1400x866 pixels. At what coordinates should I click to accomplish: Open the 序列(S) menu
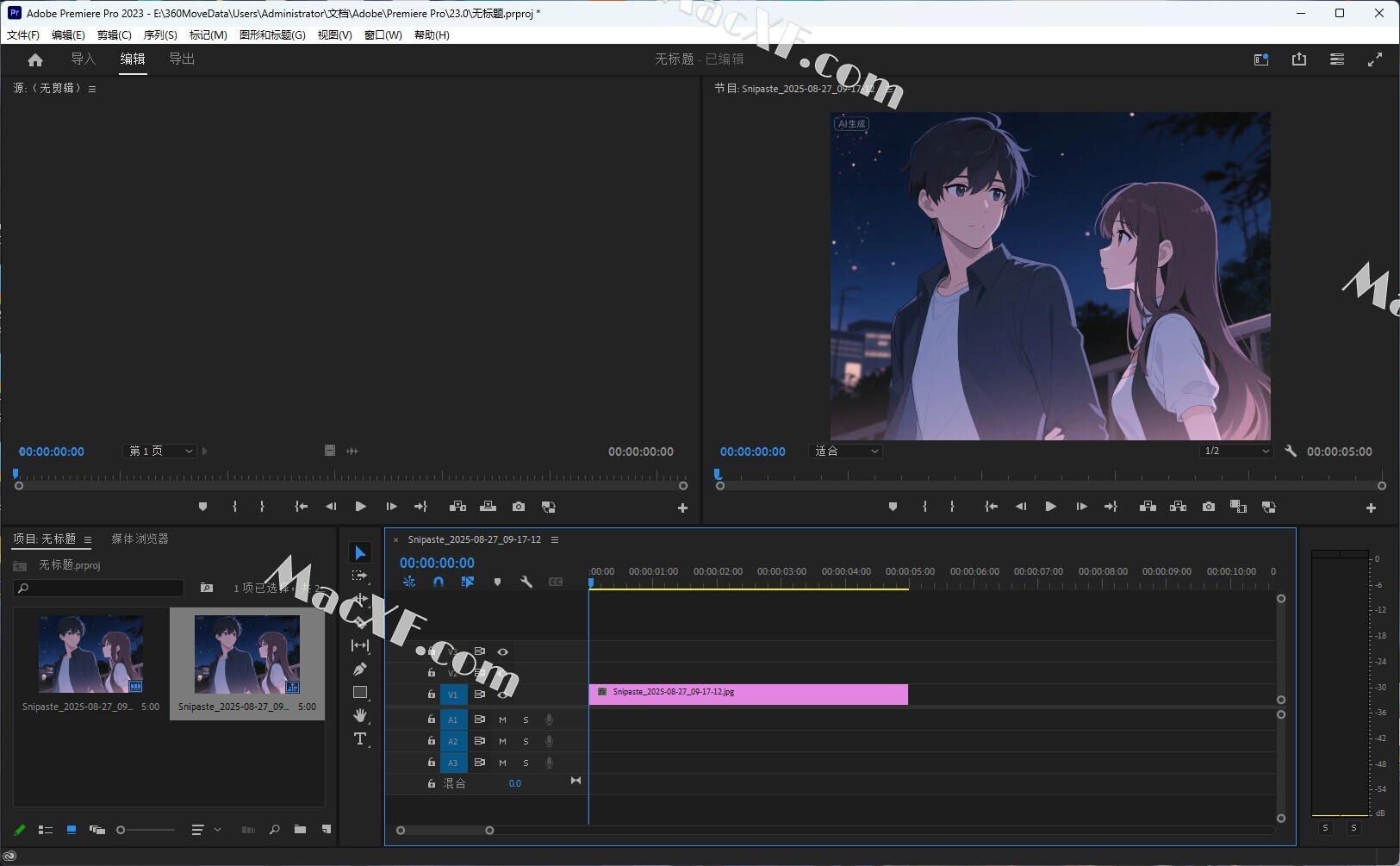tap(160, 35)
